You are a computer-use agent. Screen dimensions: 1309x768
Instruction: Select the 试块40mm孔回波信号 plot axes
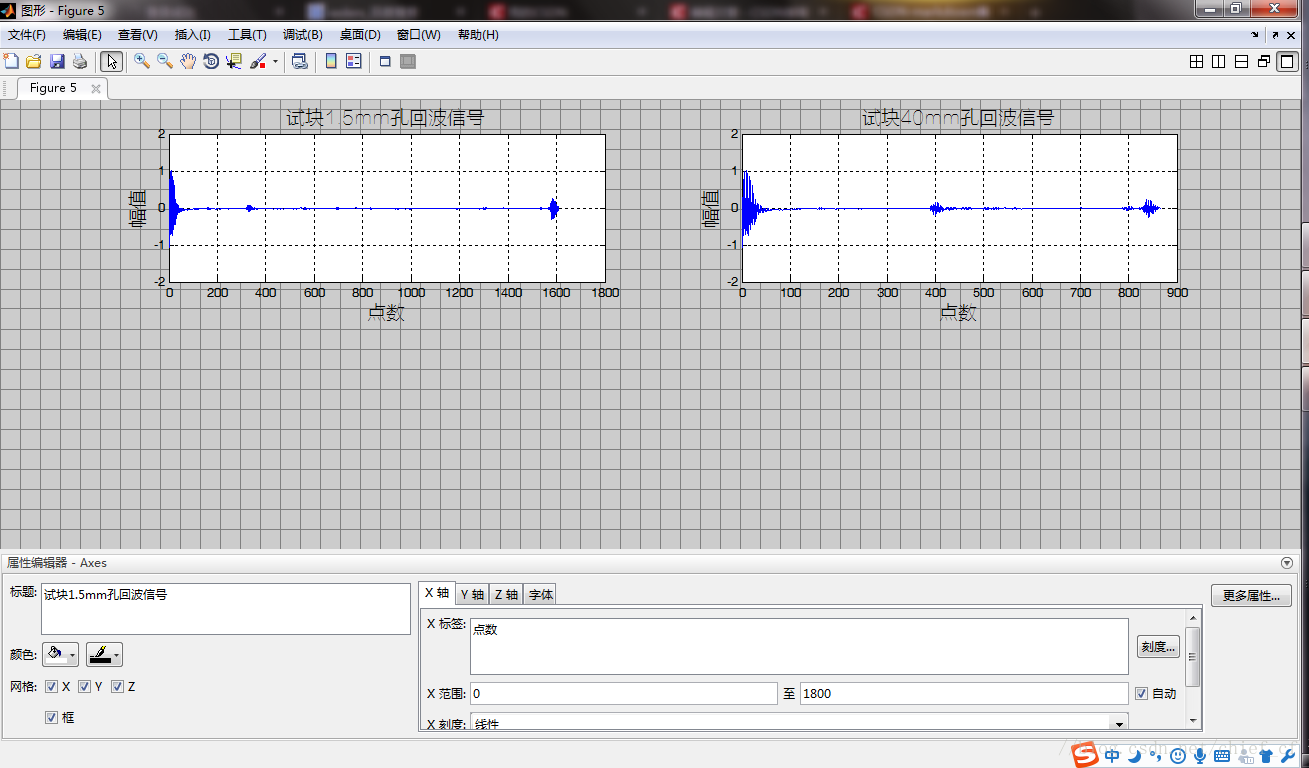click(959, 208)
